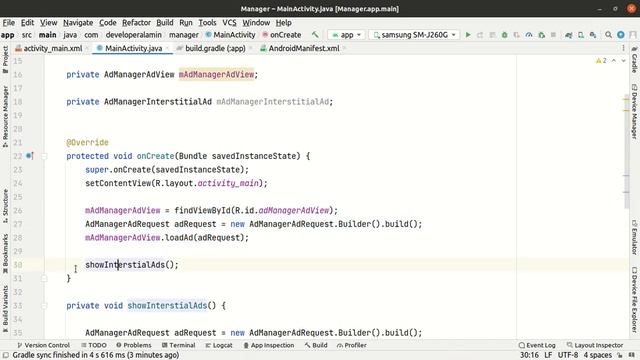The height and width of the screenshot is (360, 640).
Task: Open the File menu
Action: (x=9, y=22)
